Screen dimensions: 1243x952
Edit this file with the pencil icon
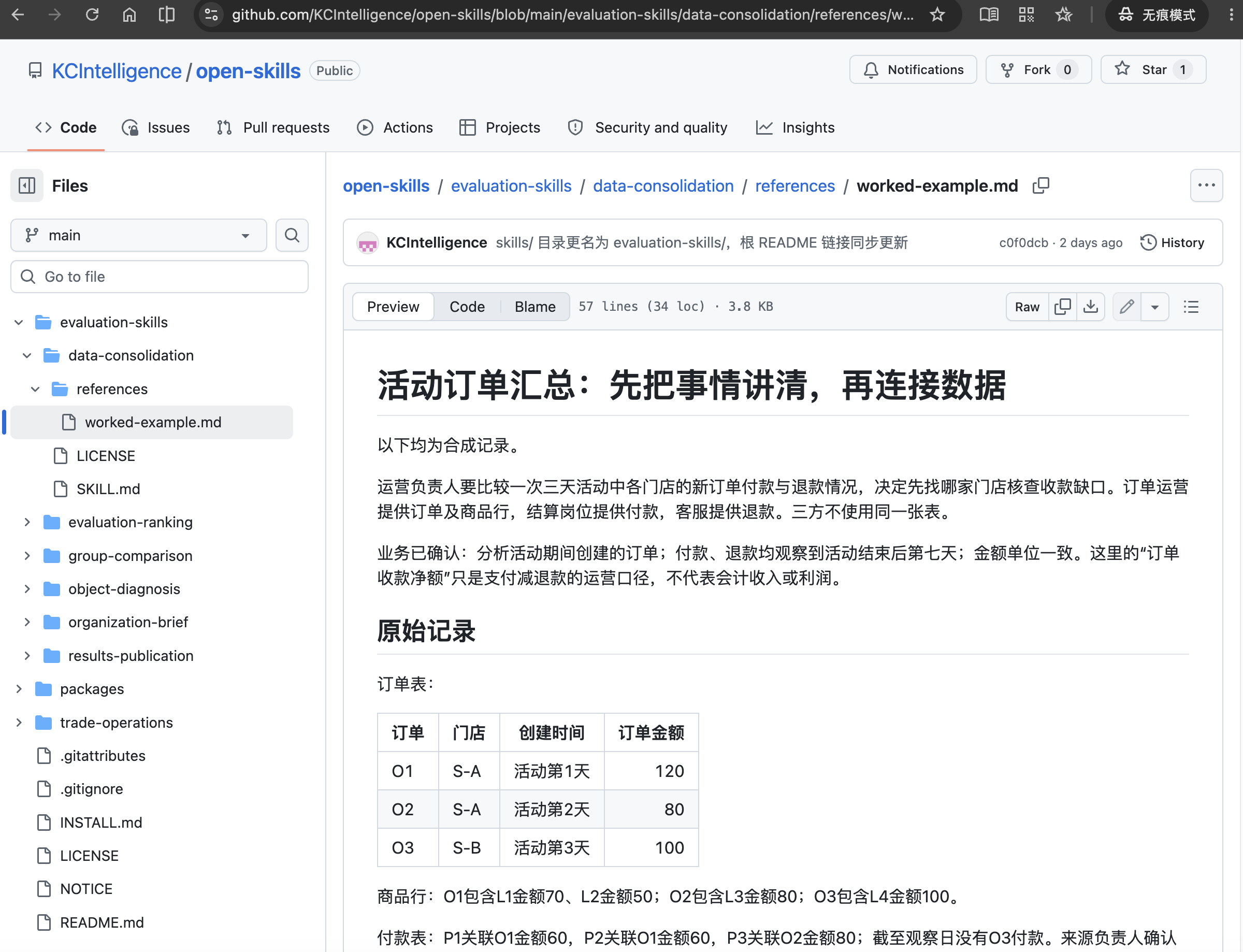coord(1127,307)
